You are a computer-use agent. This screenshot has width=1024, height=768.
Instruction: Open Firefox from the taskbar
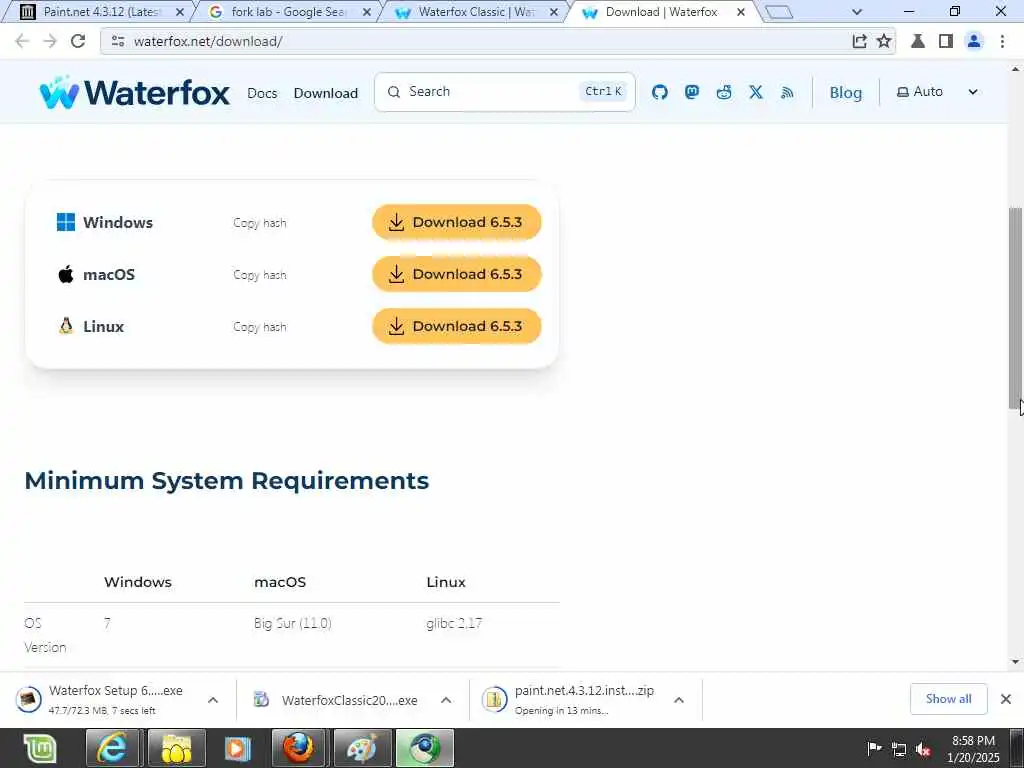pos(298,748)
